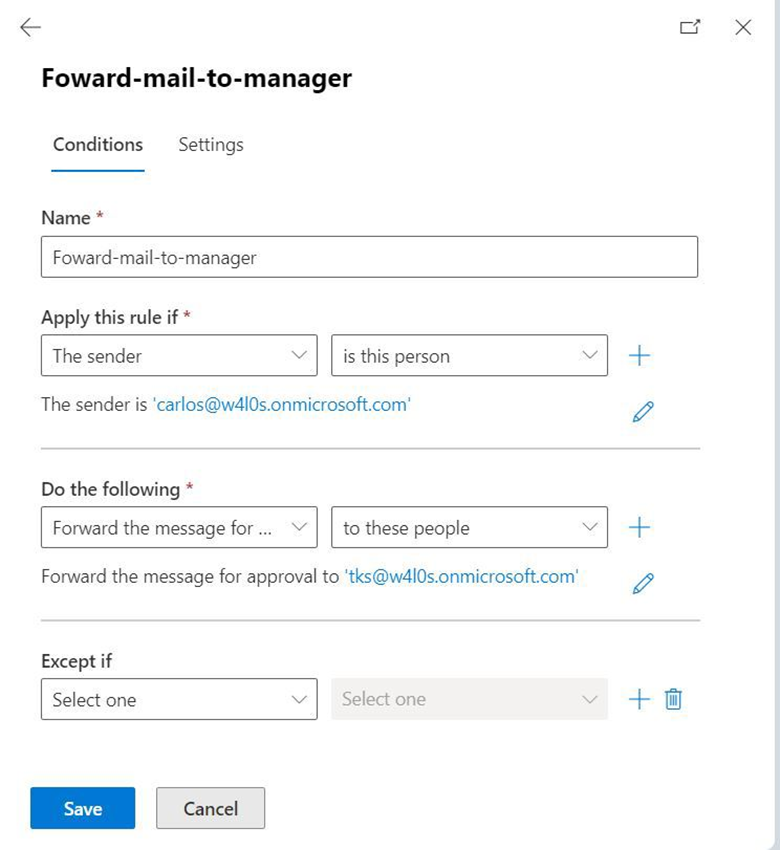780x850 pixels.
Task: Delete the exception with the trash icon
Action: (674, 700)
